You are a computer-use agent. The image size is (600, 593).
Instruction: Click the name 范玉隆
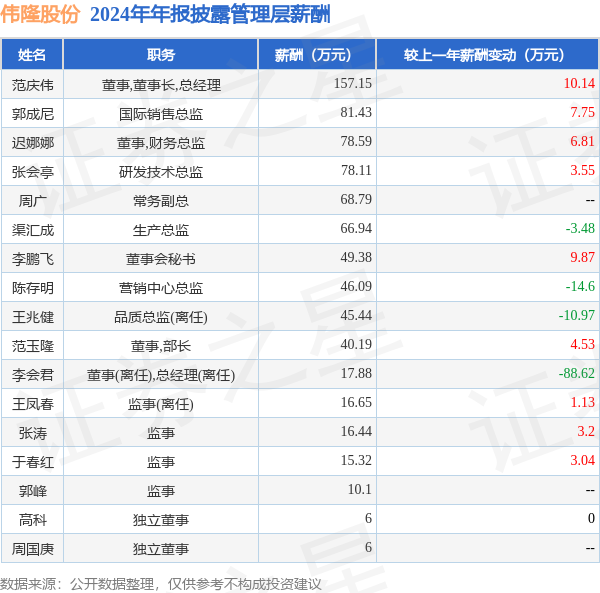pos(33,346)
